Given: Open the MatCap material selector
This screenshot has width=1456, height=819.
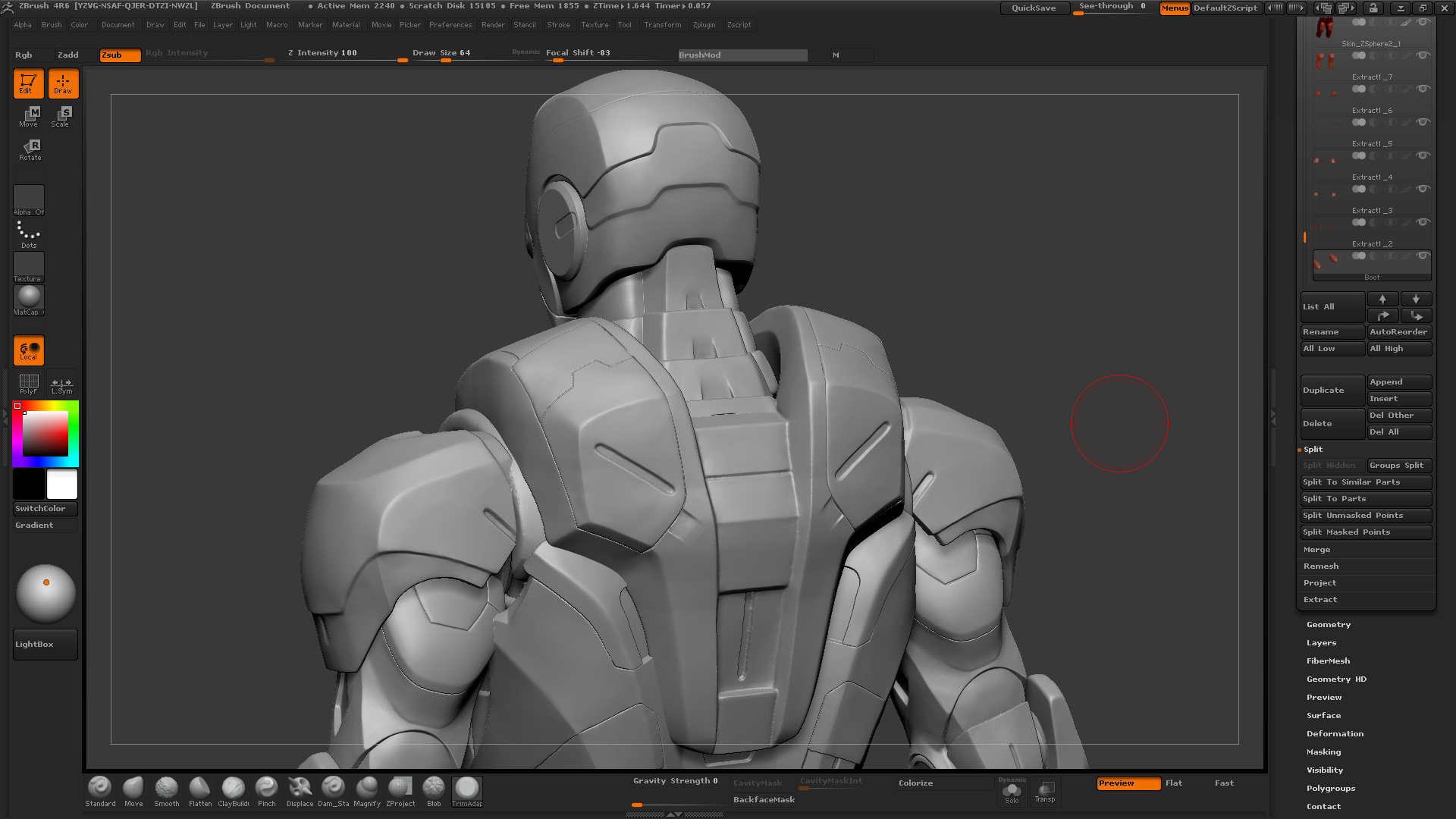Looking at the screenshot, I should [x=29, y=301].
